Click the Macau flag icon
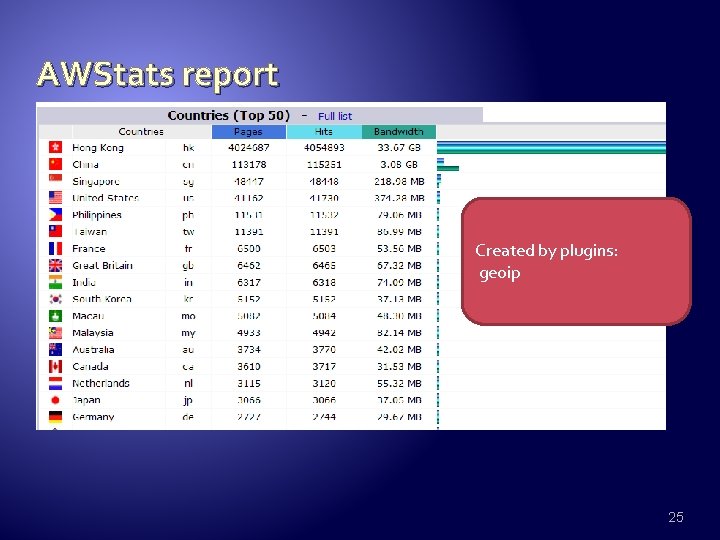The height and width of the screenshot is (540, 720). click(x=56, y=315)
